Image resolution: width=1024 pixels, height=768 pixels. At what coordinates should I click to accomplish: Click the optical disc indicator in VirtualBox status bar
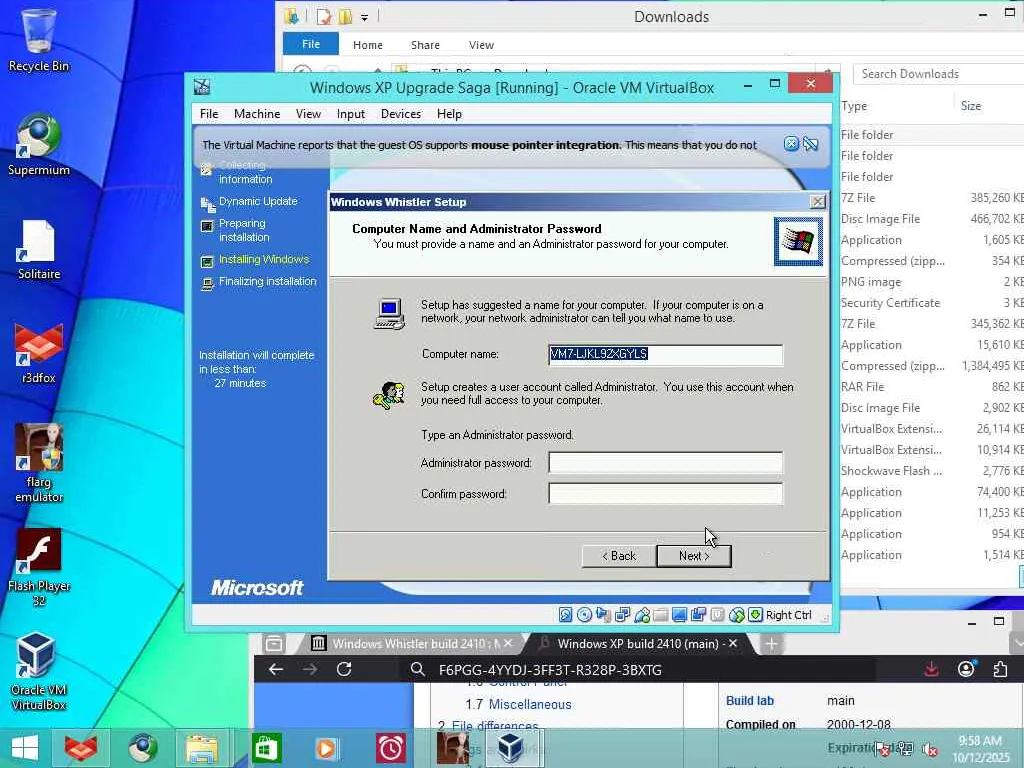584,615
